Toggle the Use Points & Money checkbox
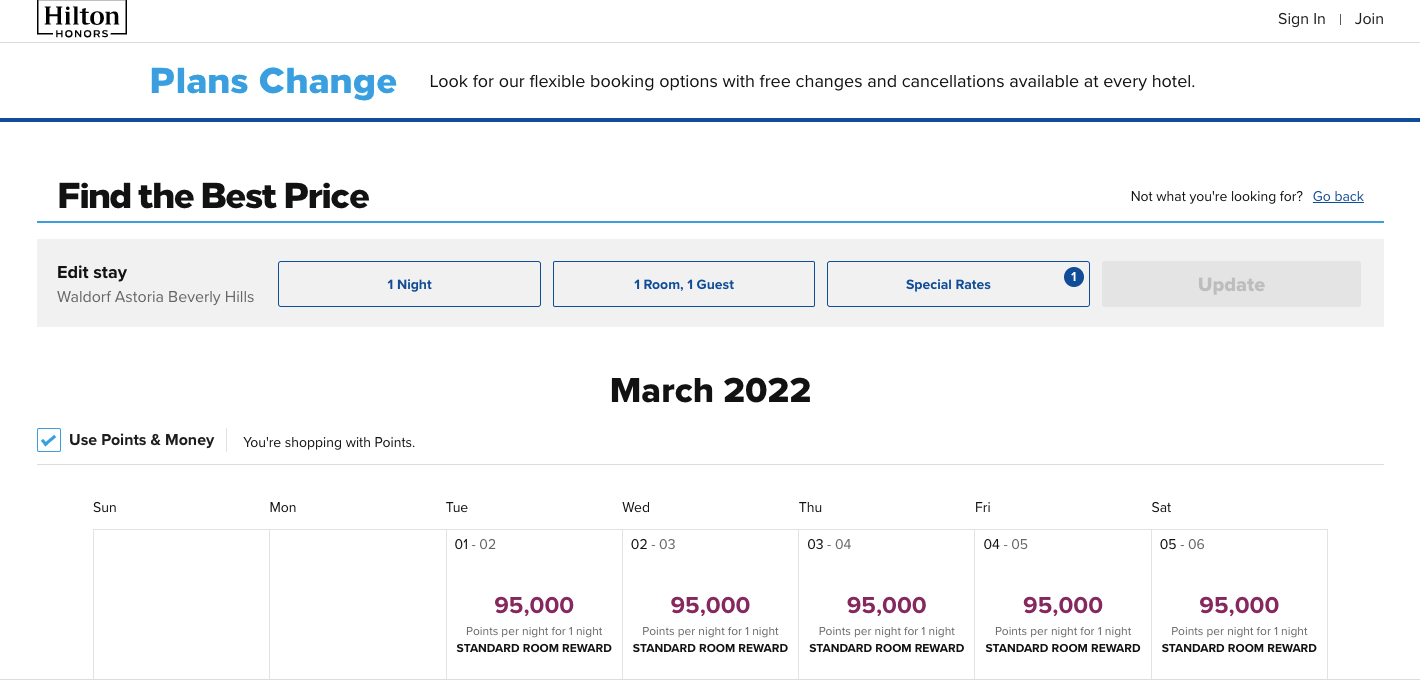The width and height of the screenshot is (1420, 682). pyautogui.click(x=49, y=440)
